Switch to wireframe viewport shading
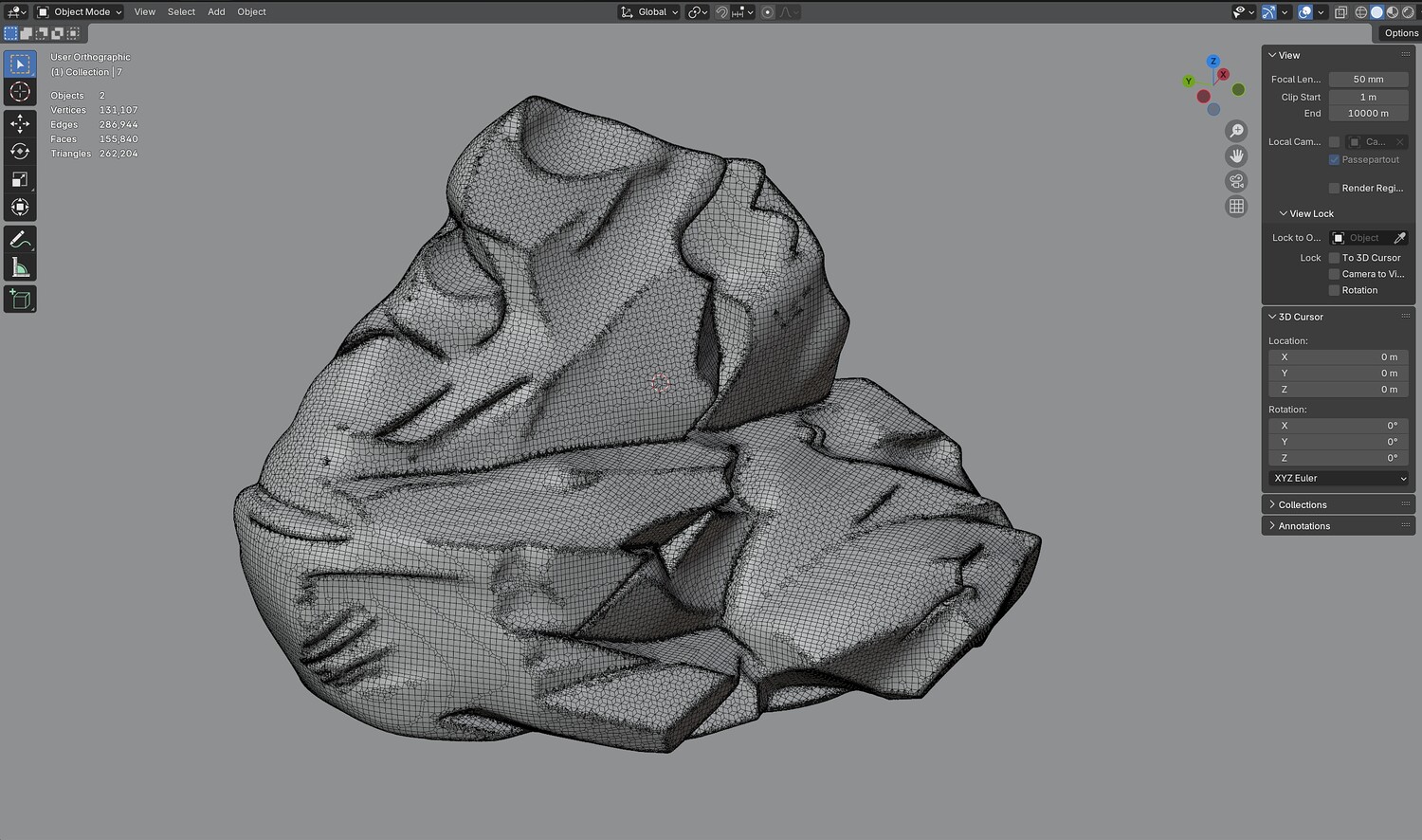1422x840 pixels. (1361, 12)
